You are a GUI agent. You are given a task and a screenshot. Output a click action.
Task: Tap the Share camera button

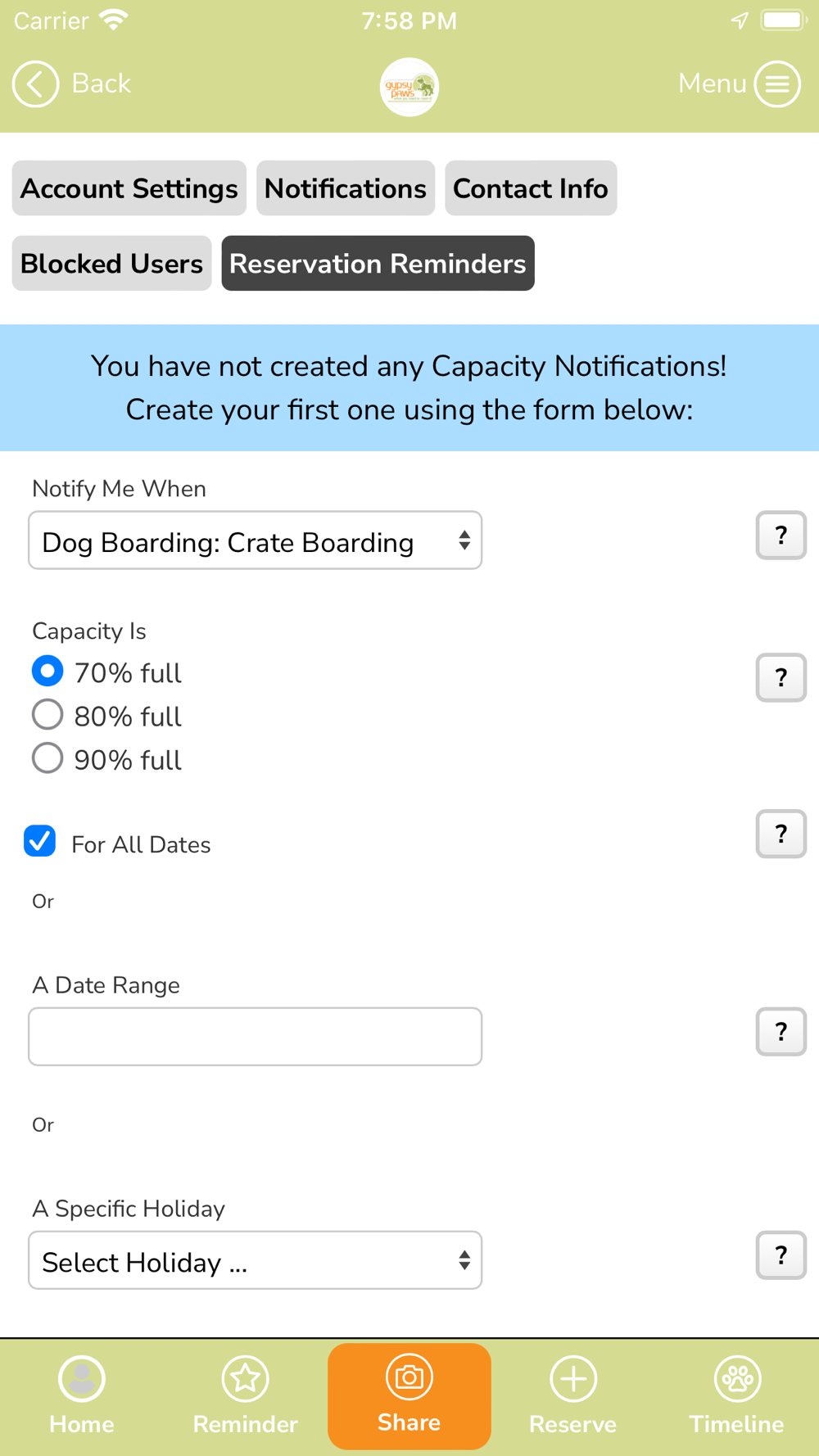pyautogui.click(x=409, y=1396)
